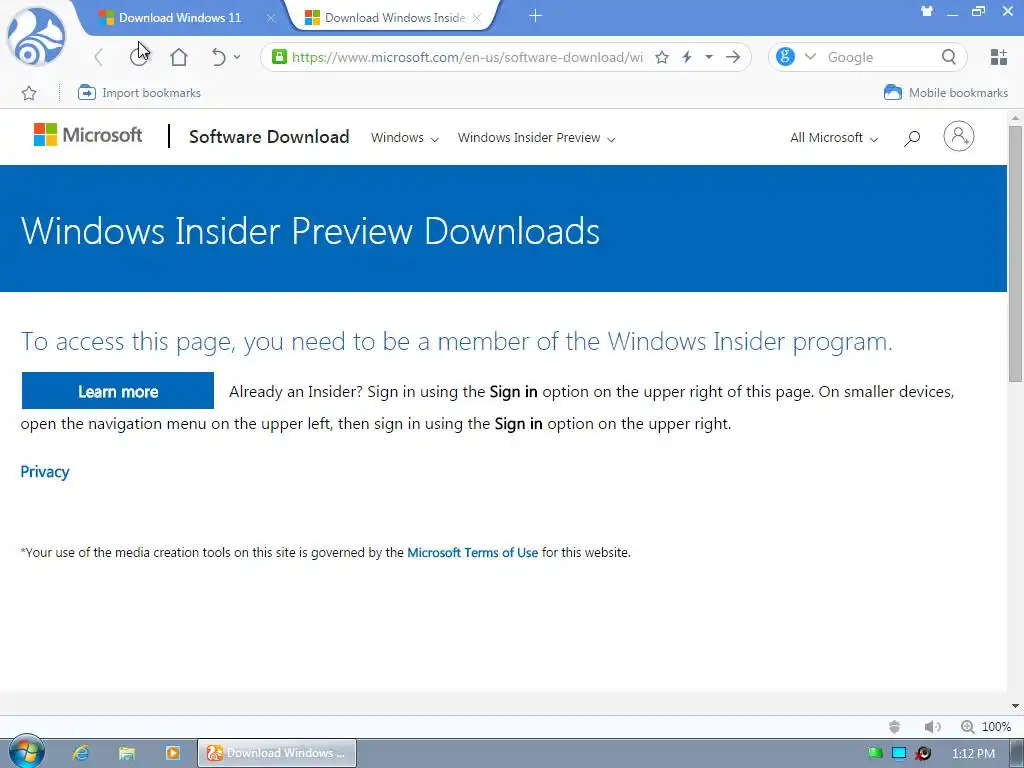
Task: Click Import bookmarks
Action: click(139, 93)
